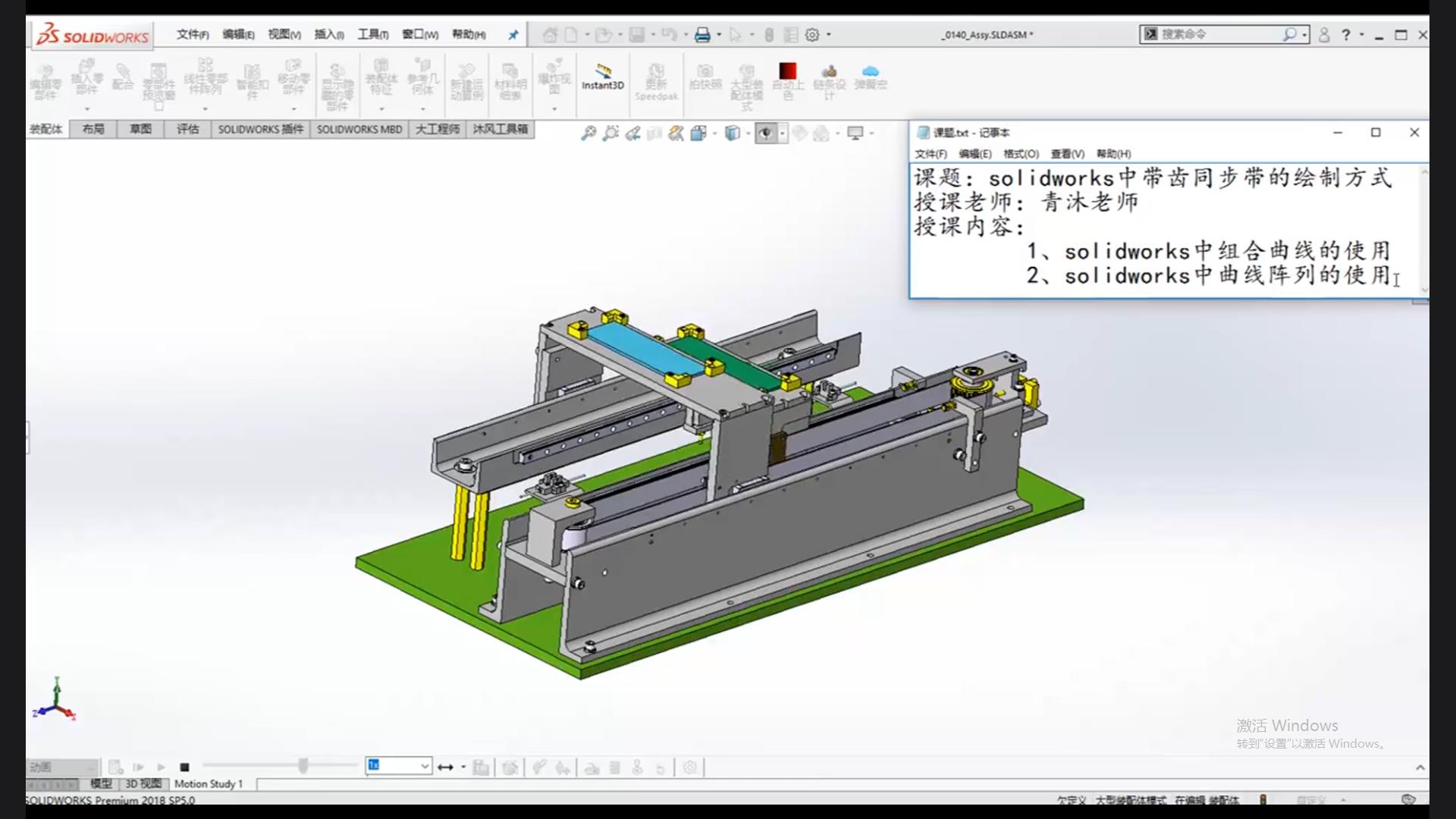Toggle the hide/show items eye icon
The image size is (1456, 819).
tap(766, 133)
